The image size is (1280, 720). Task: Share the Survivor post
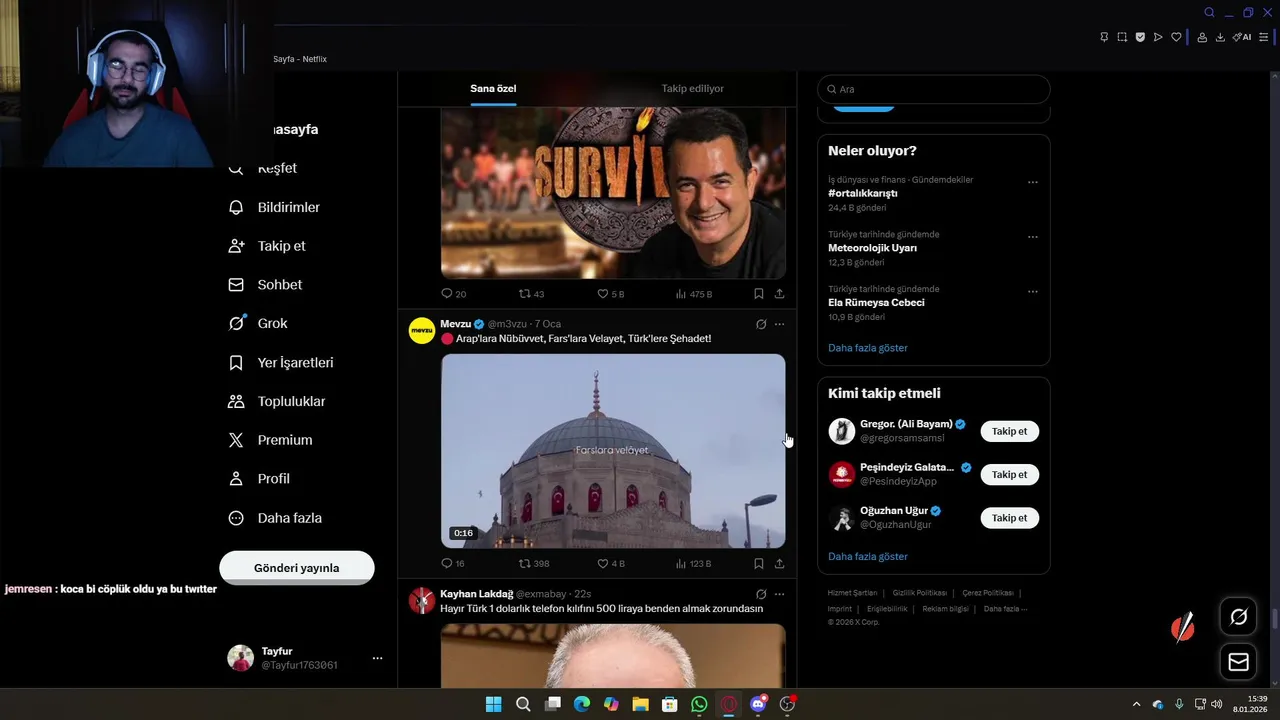click(779, 294)
